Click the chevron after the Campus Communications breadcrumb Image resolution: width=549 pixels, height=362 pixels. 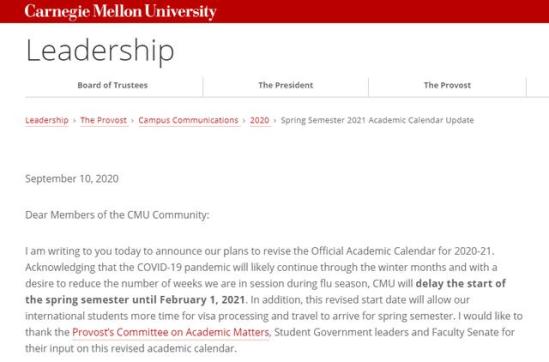tap(244, 121)
